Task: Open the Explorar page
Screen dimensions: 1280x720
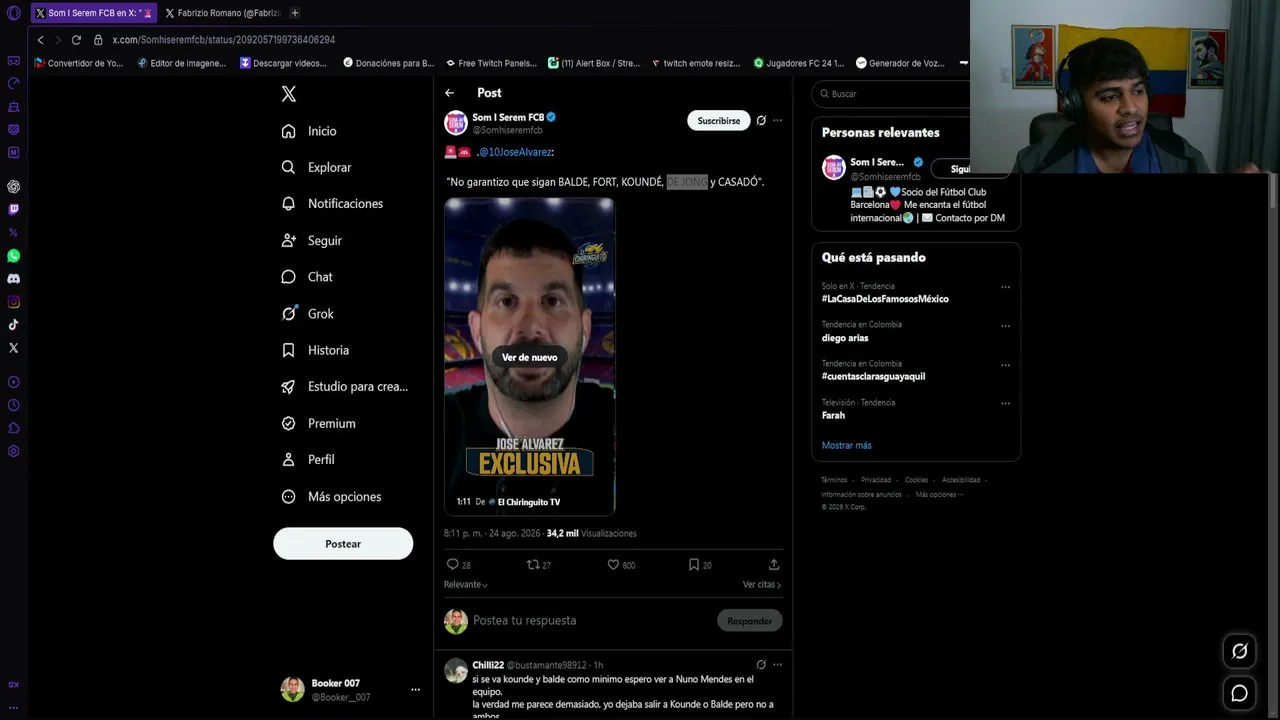Action: pos(316,167)
